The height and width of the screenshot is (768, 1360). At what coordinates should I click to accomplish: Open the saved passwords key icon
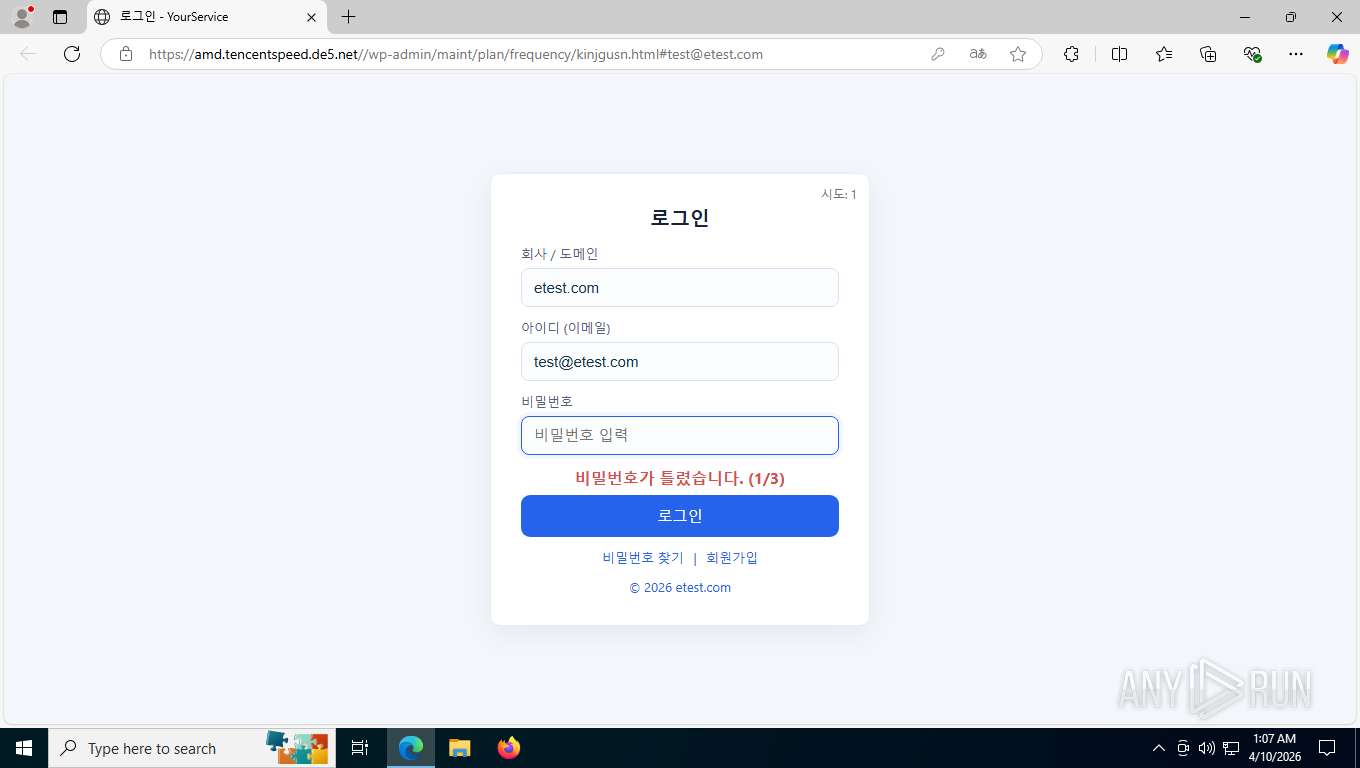[938, 54]
